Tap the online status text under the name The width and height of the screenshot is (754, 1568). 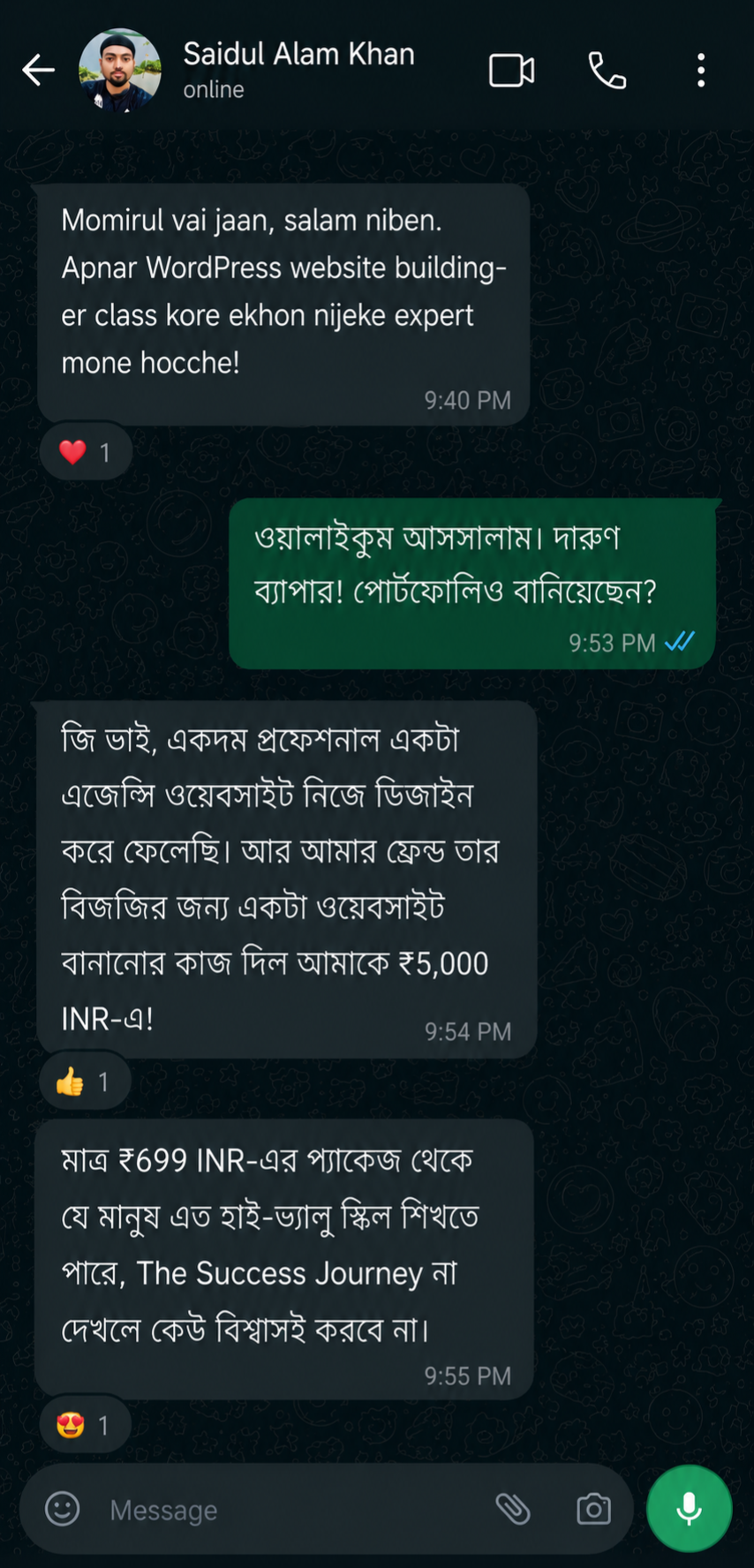[x=214, y=90]
